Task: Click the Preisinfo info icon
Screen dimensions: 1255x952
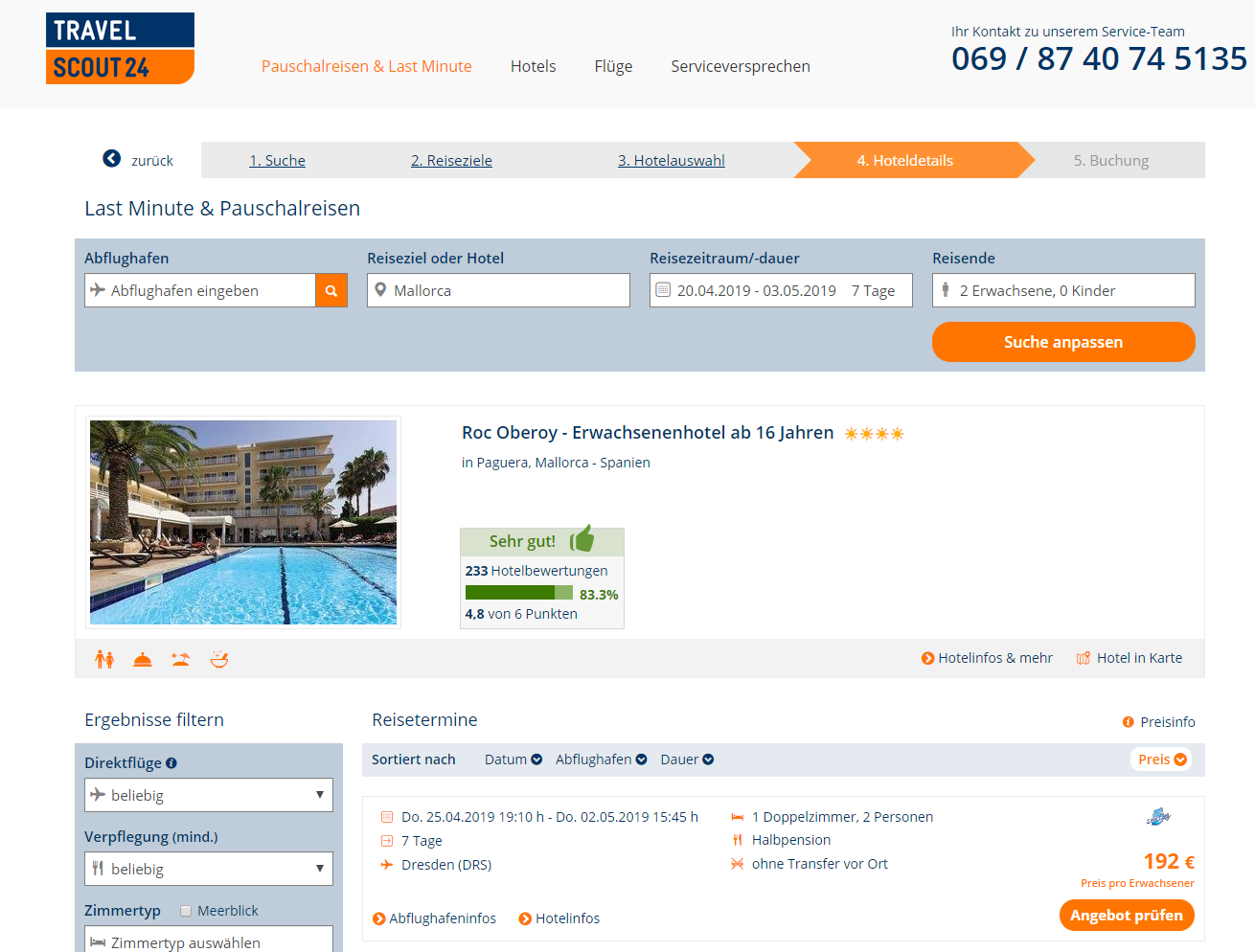Action: click(x=1129, y=722)
